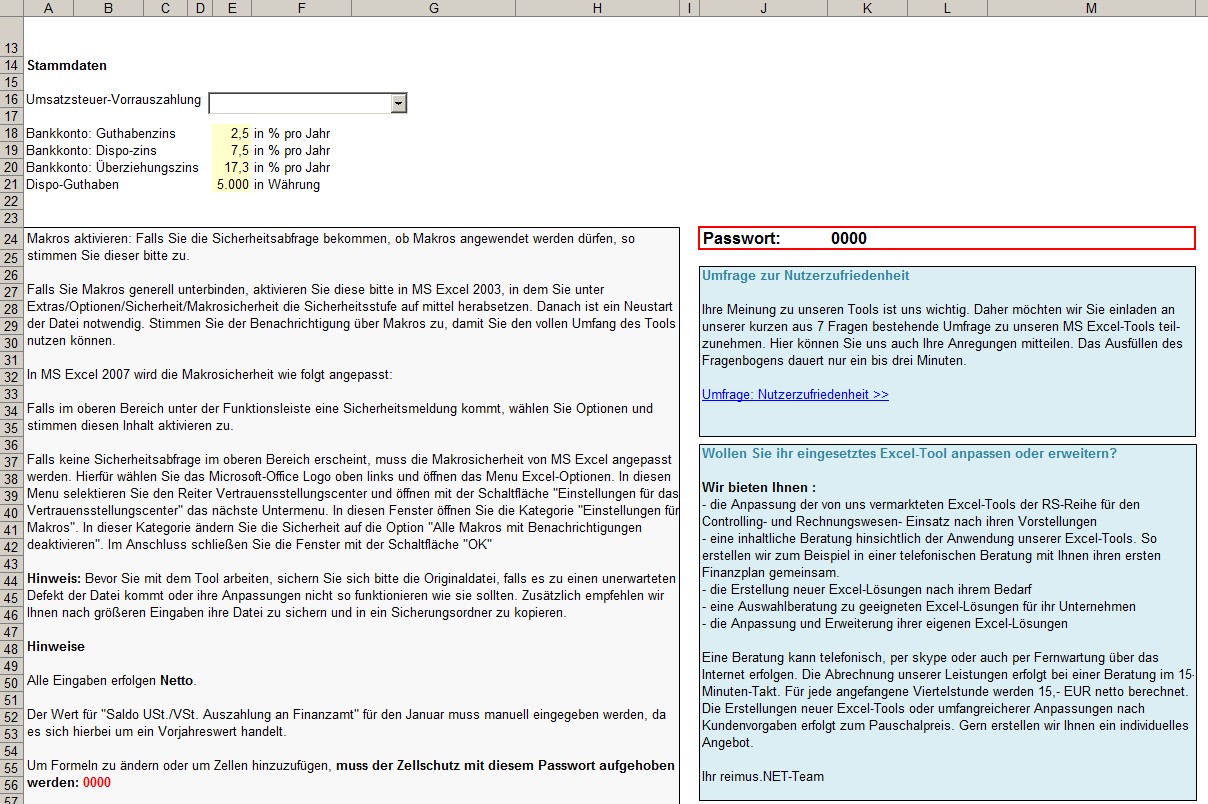Select row header 24

point(11,240)
